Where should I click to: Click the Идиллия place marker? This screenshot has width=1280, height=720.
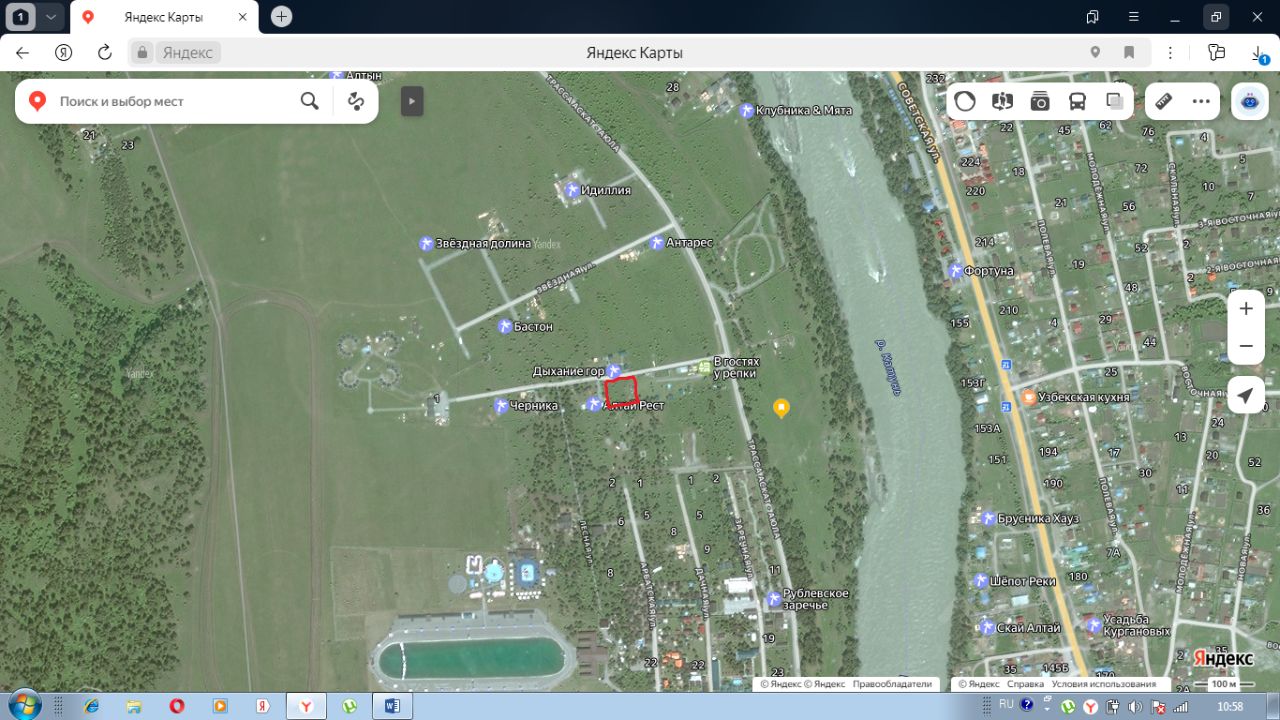572,190
